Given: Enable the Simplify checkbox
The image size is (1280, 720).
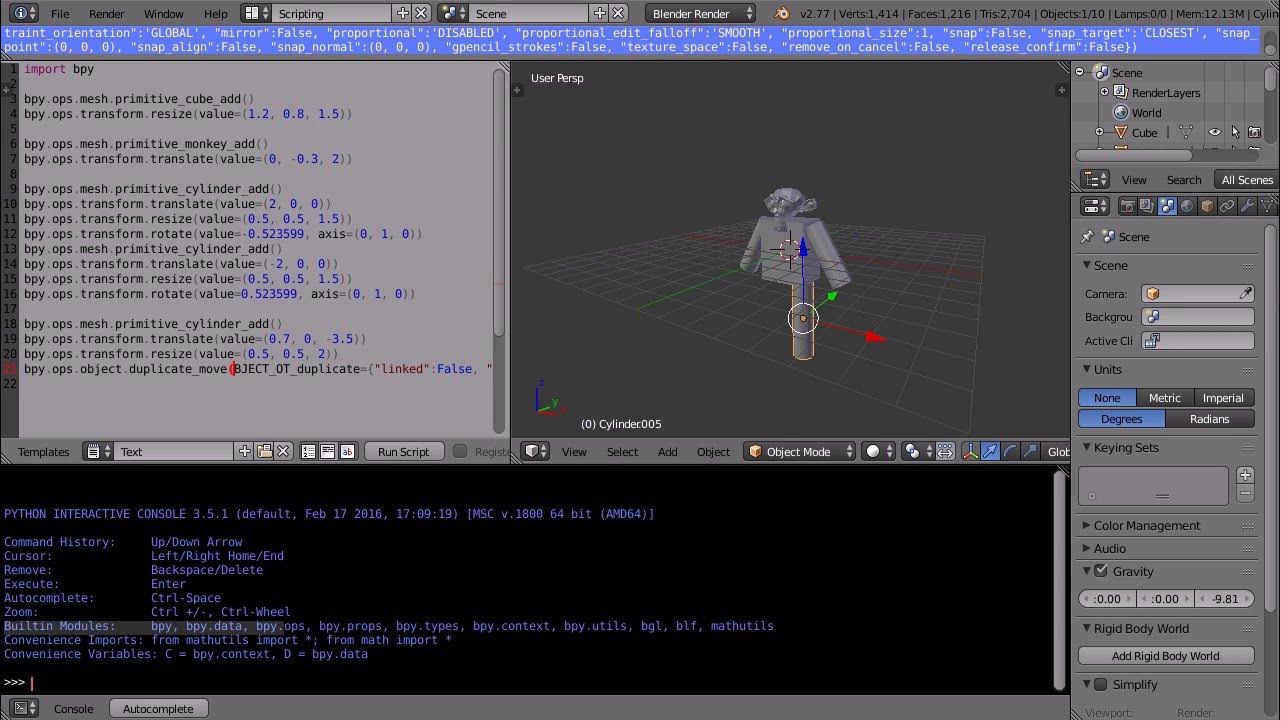Looking at the screenshot, I should click(1101, 684).
